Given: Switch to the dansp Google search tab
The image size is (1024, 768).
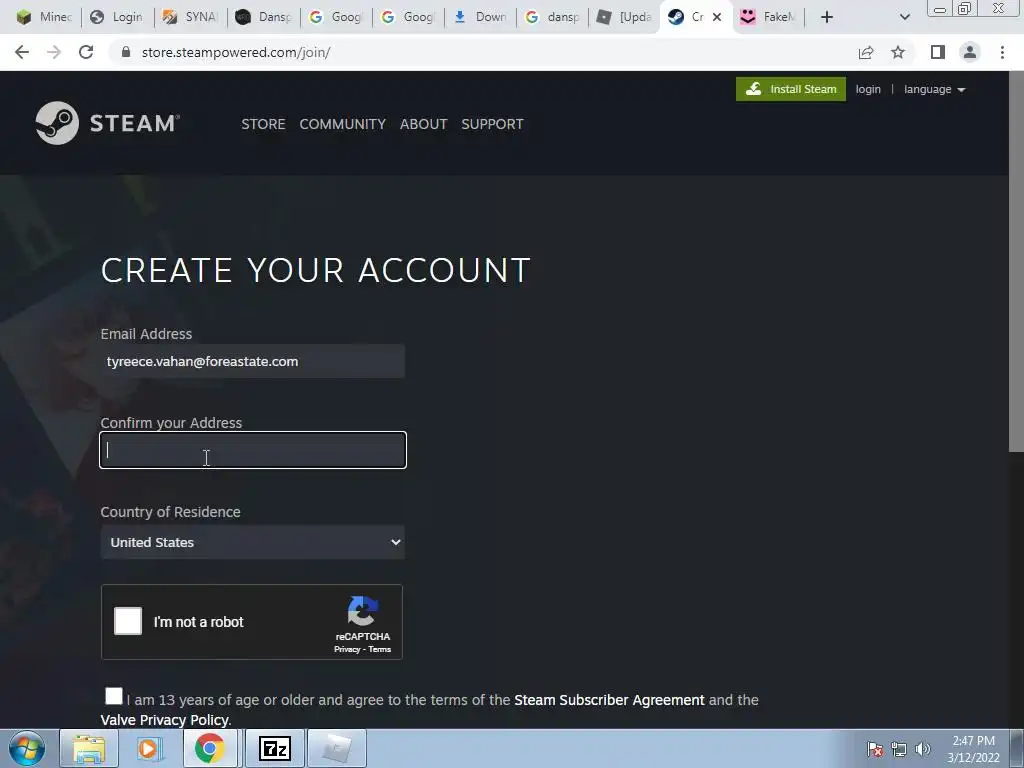Looking at the screenshot, I should pos(552,17).
